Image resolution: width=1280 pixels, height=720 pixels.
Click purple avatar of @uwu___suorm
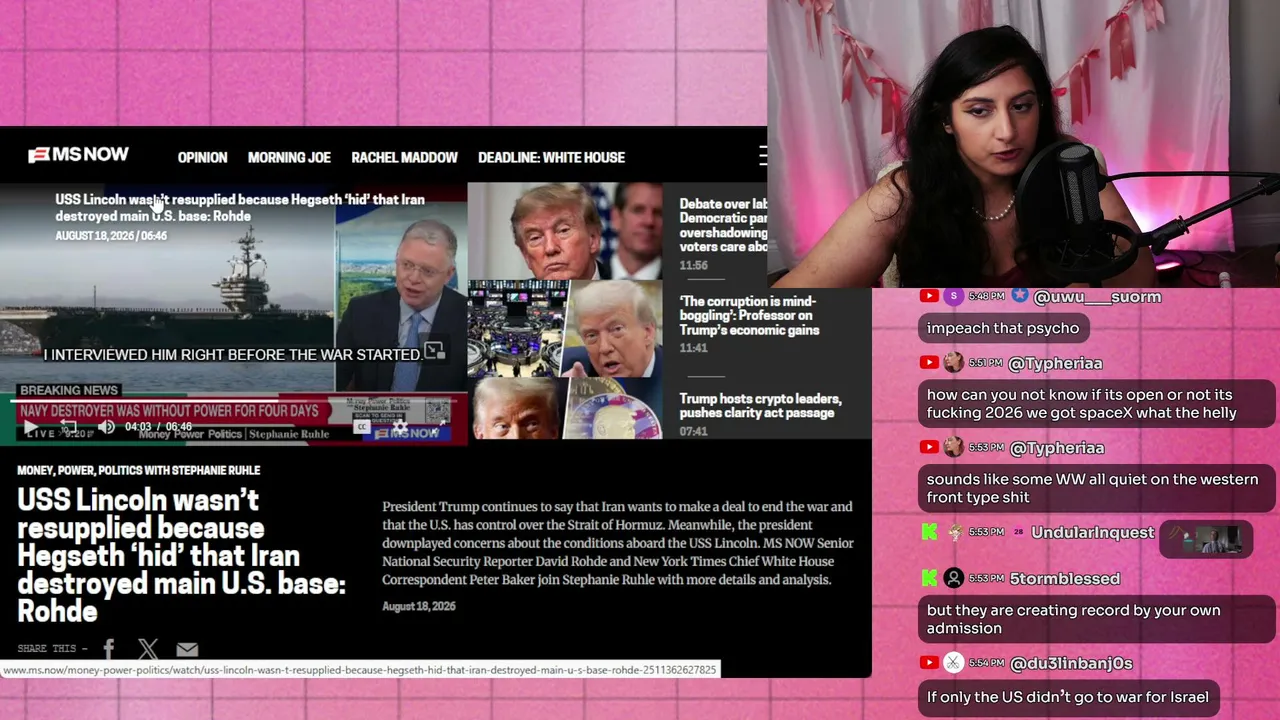click(x=954, y=296)
